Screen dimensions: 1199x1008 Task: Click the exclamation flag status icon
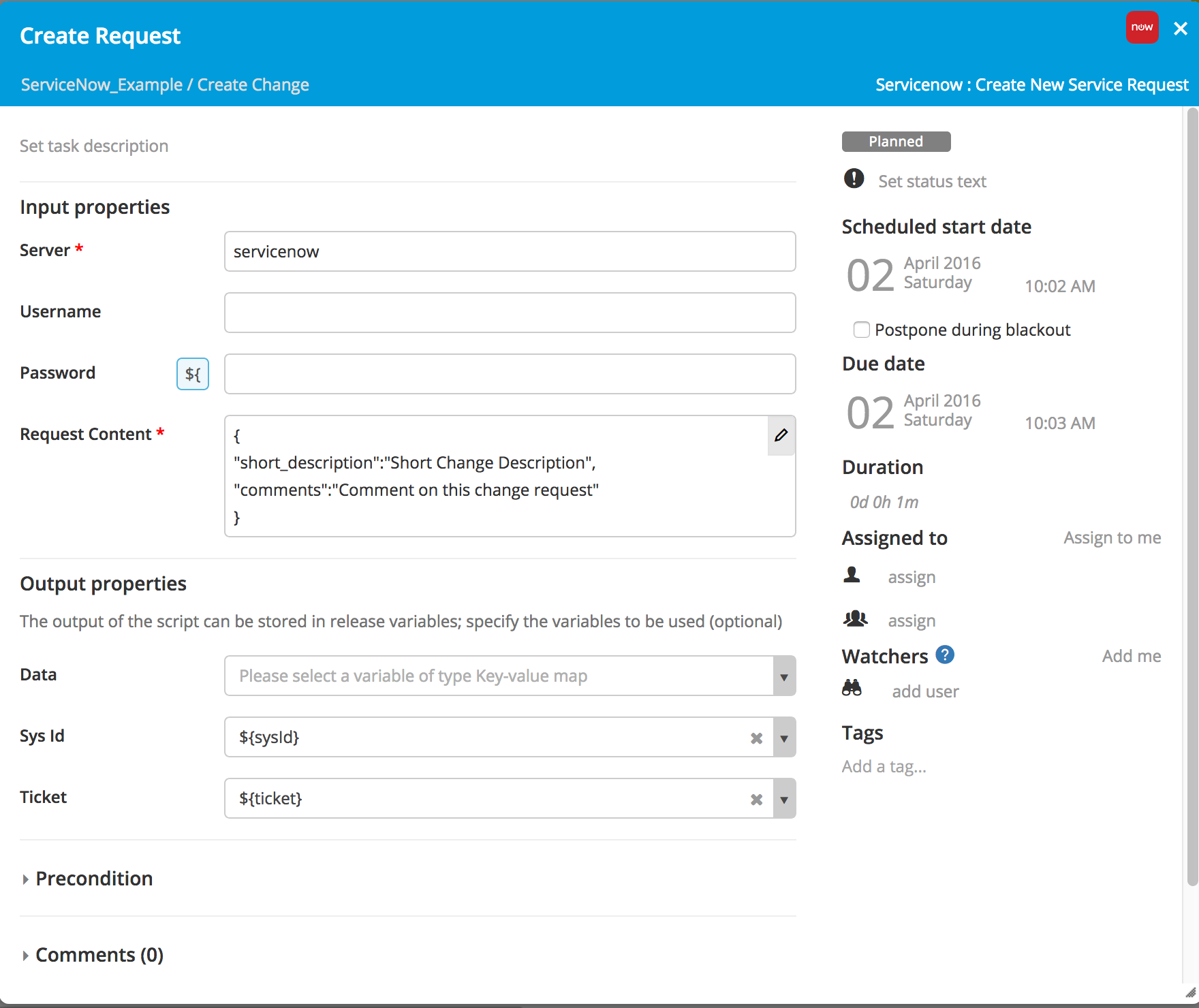coord(854,178)
